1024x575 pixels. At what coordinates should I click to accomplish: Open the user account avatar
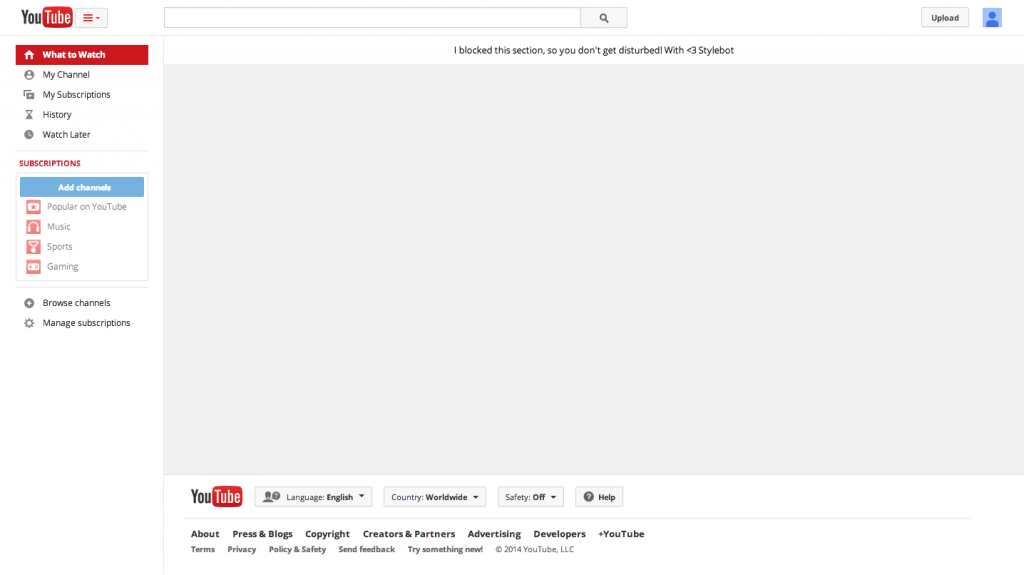click(992, 18)
